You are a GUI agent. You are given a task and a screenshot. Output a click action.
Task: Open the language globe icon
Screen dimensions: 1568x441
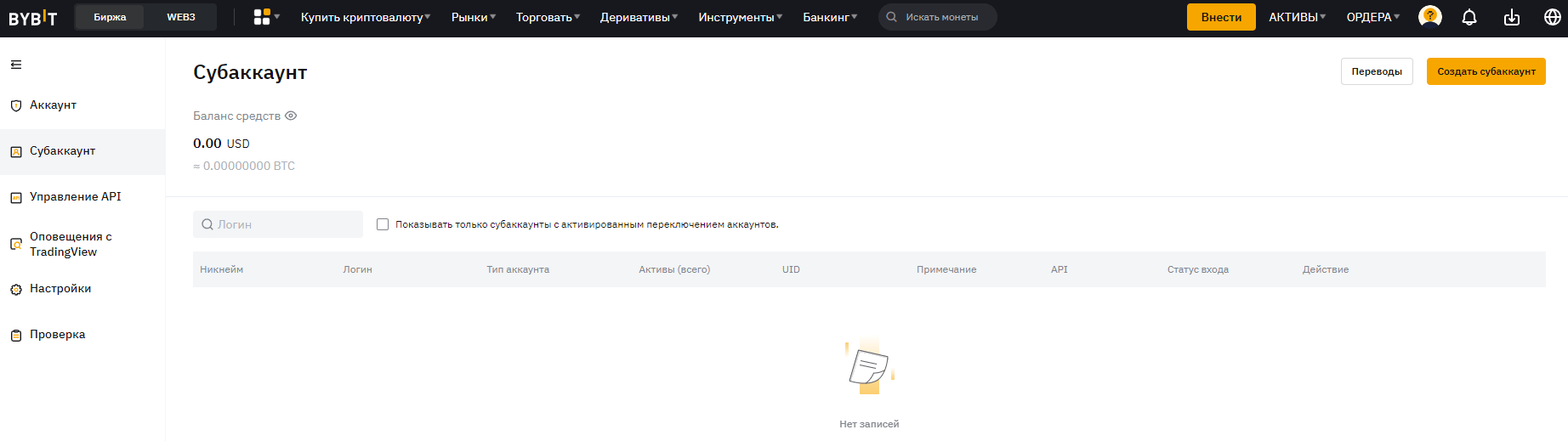coord(1552,17)
